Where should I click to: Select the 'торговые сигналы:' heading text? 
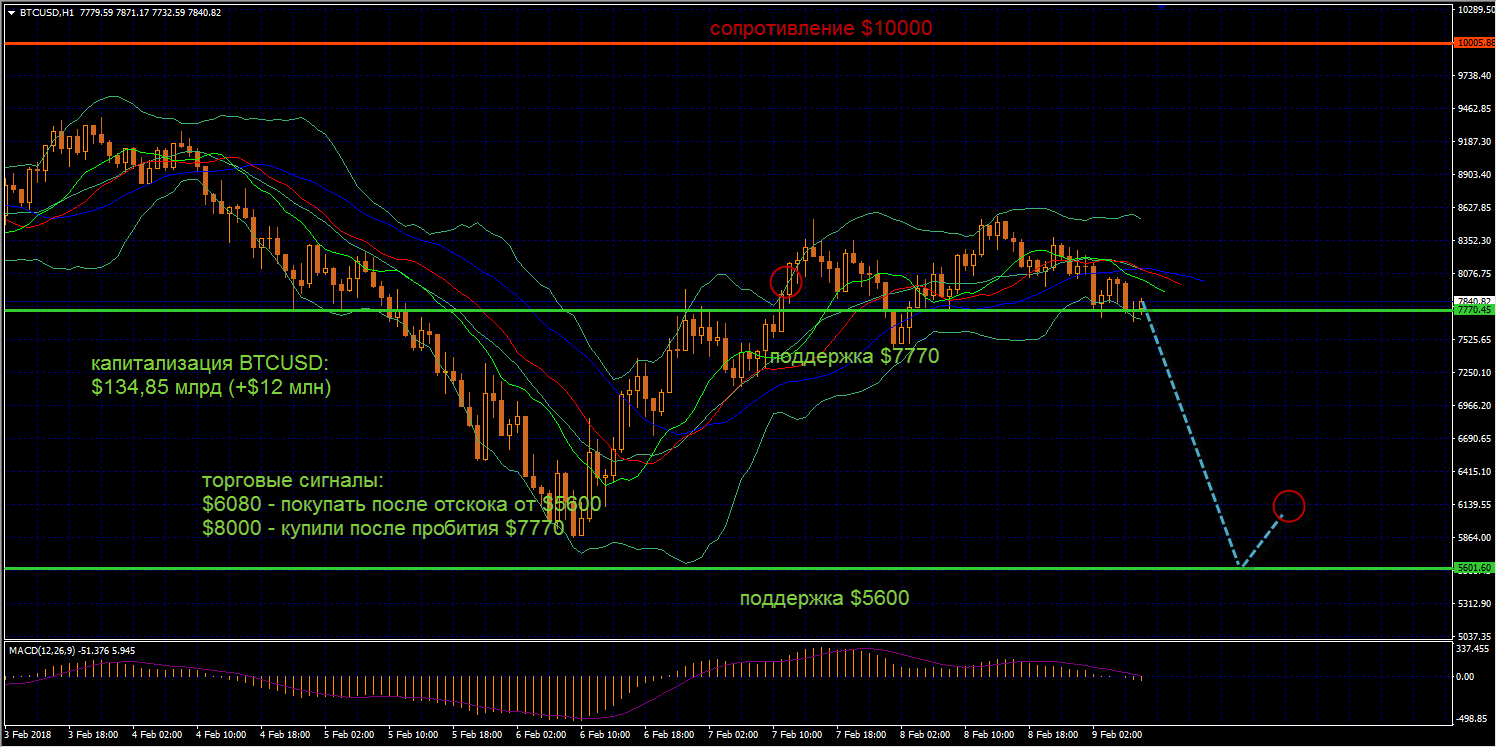293,481
